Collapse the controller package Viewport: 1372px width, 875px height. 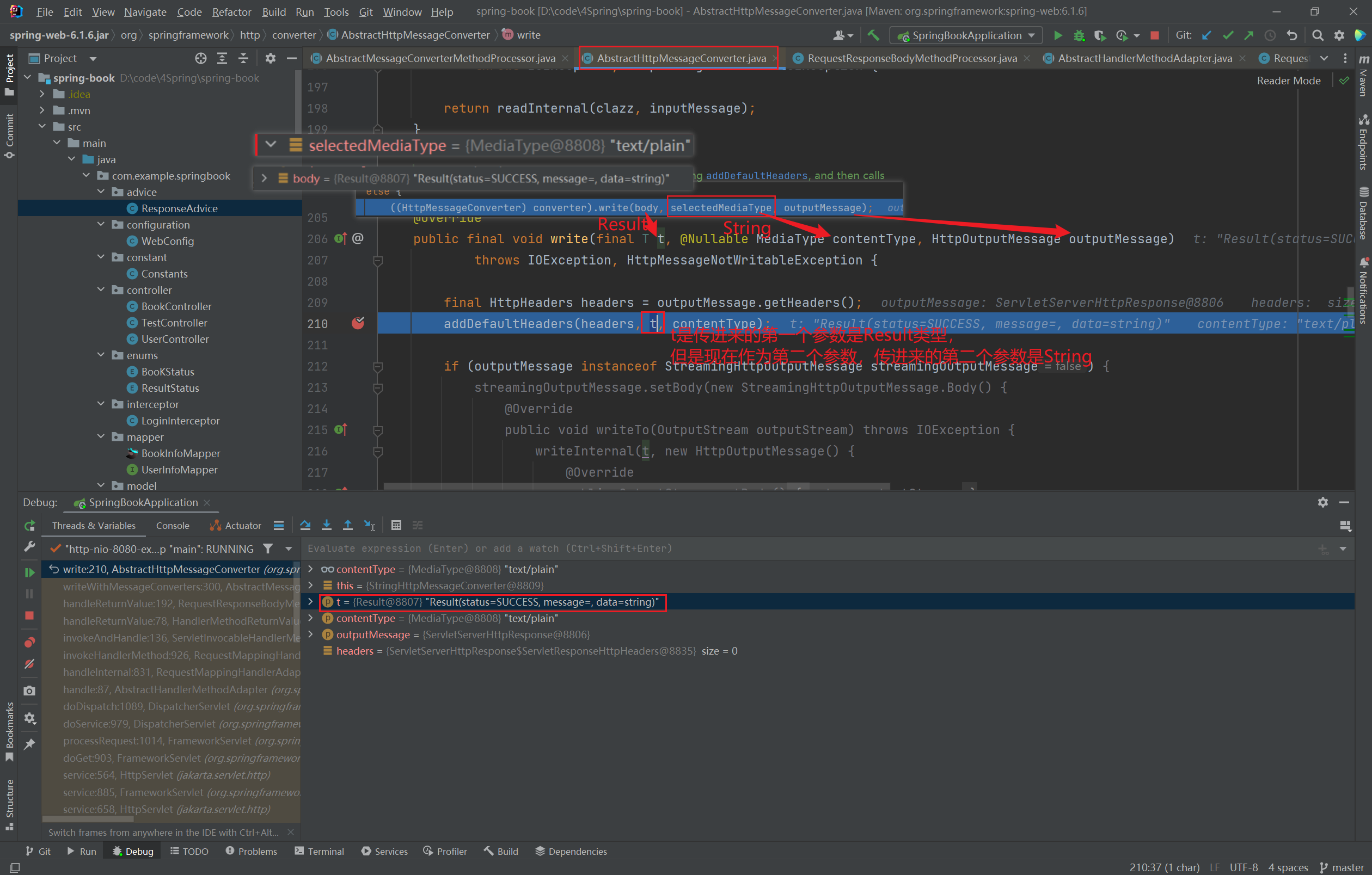101,290
